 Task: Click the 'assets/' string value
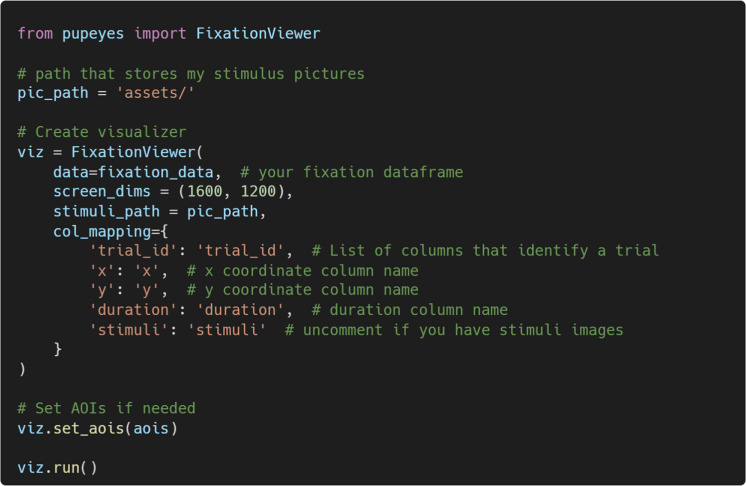tap(155, 93)
